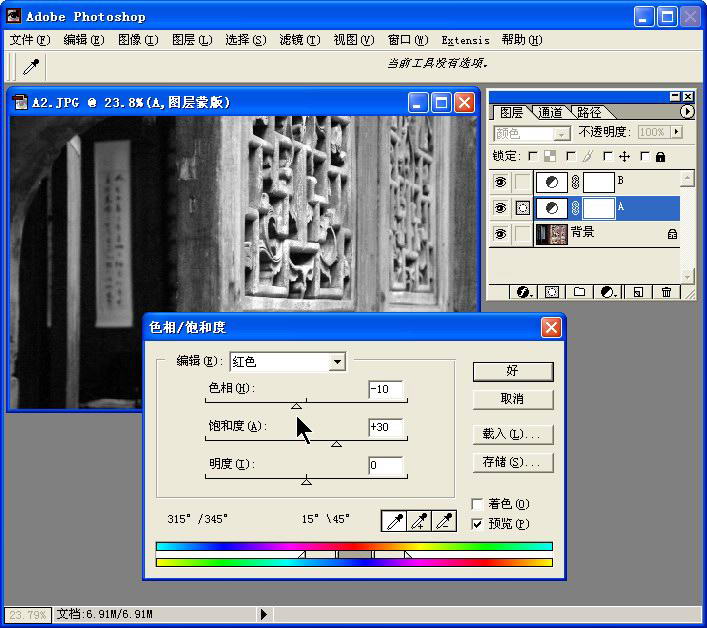The width and height of the screenshot is (707, 628).
Task: Click the 存储 (Save) button
Action: point(512,462)
